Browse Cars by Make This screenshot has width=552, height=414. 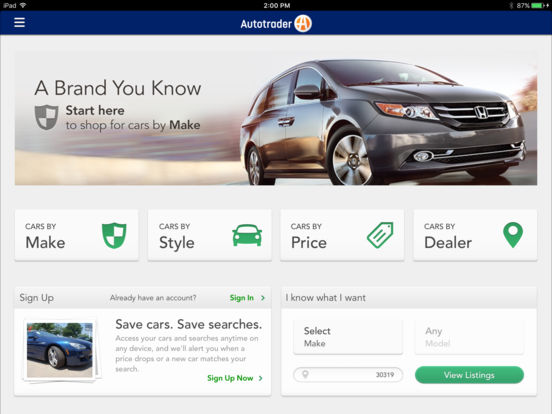(77, 235)
